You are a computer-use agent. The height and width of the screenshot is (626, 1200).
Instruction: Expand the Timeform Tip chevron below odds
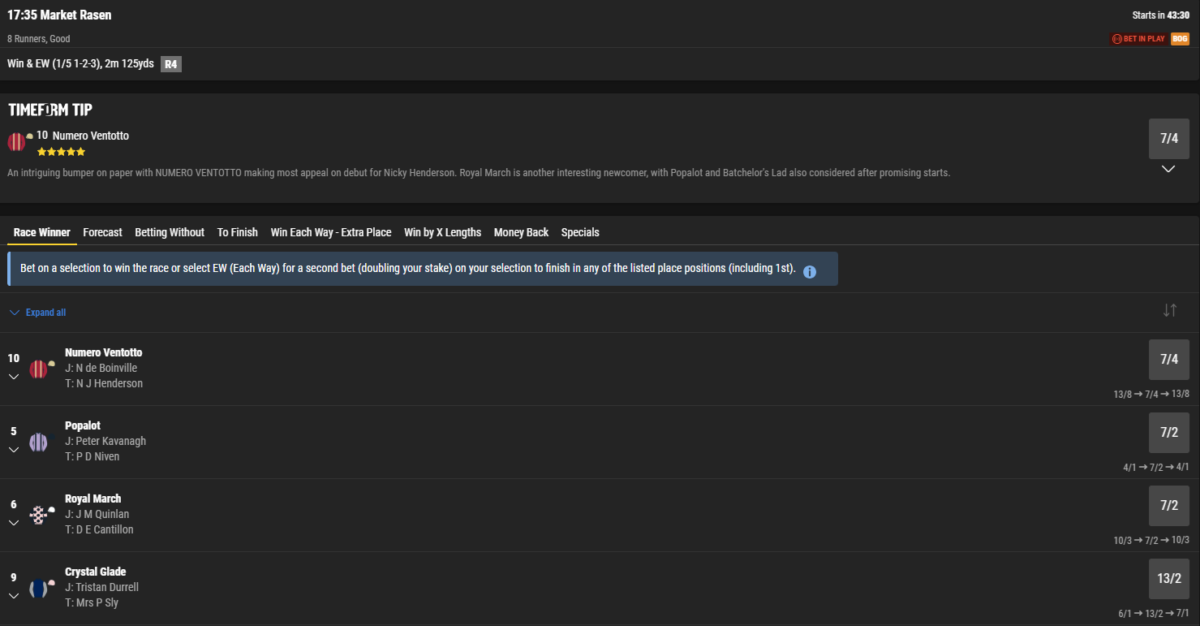click(1168, 169)
